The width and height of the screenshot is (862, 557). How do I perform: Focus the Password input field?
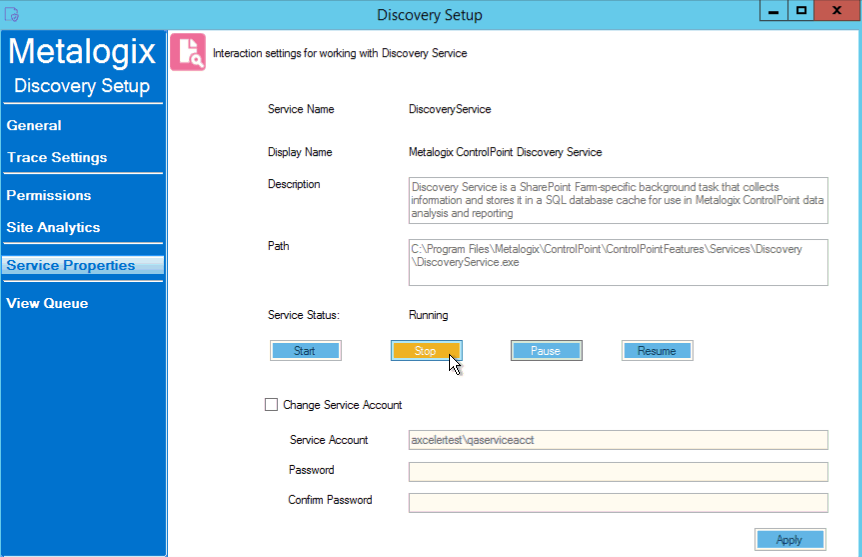pos(618,471)
